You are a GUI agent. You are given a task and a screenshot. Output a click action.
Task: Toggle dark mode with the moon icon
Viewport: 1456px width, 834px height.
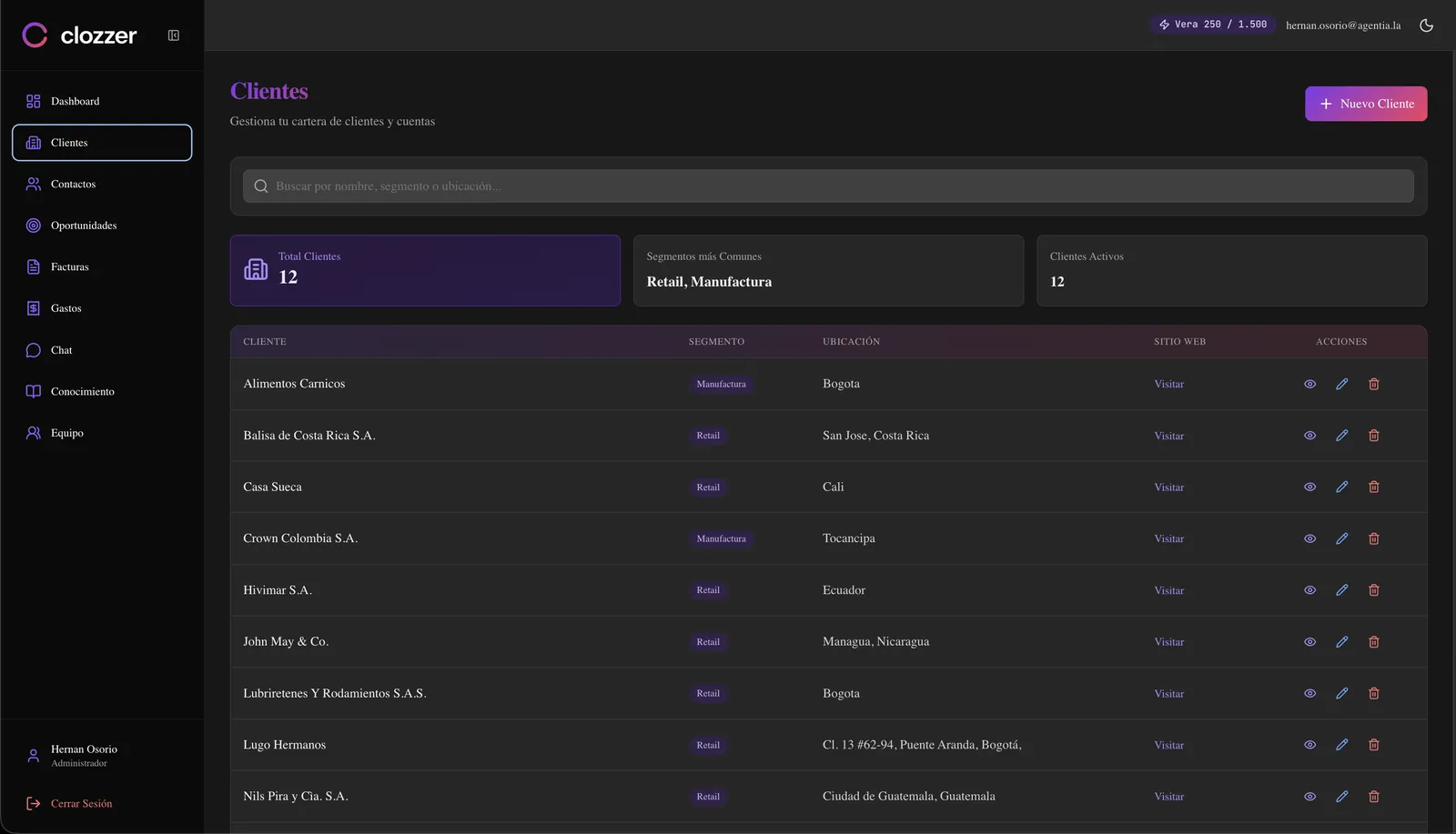[1426, 25]
